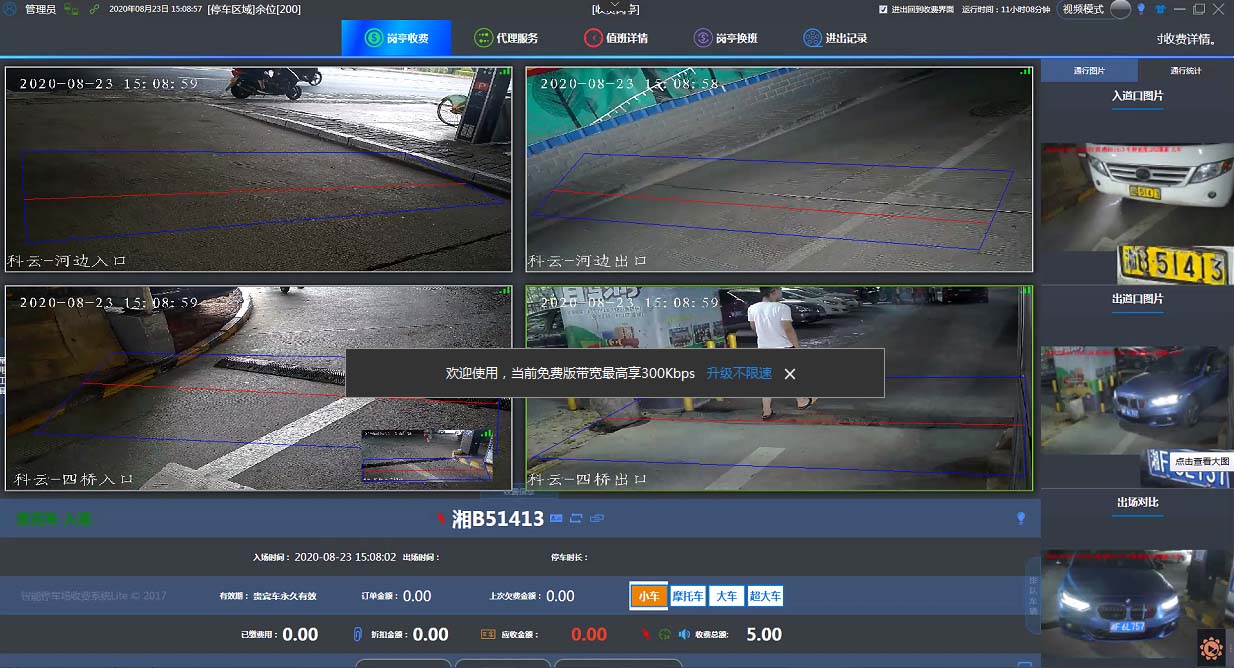The image size is (1234, 668).
Task: Choose the 大车 vehicle type button
Action: (x=725, y=596)
